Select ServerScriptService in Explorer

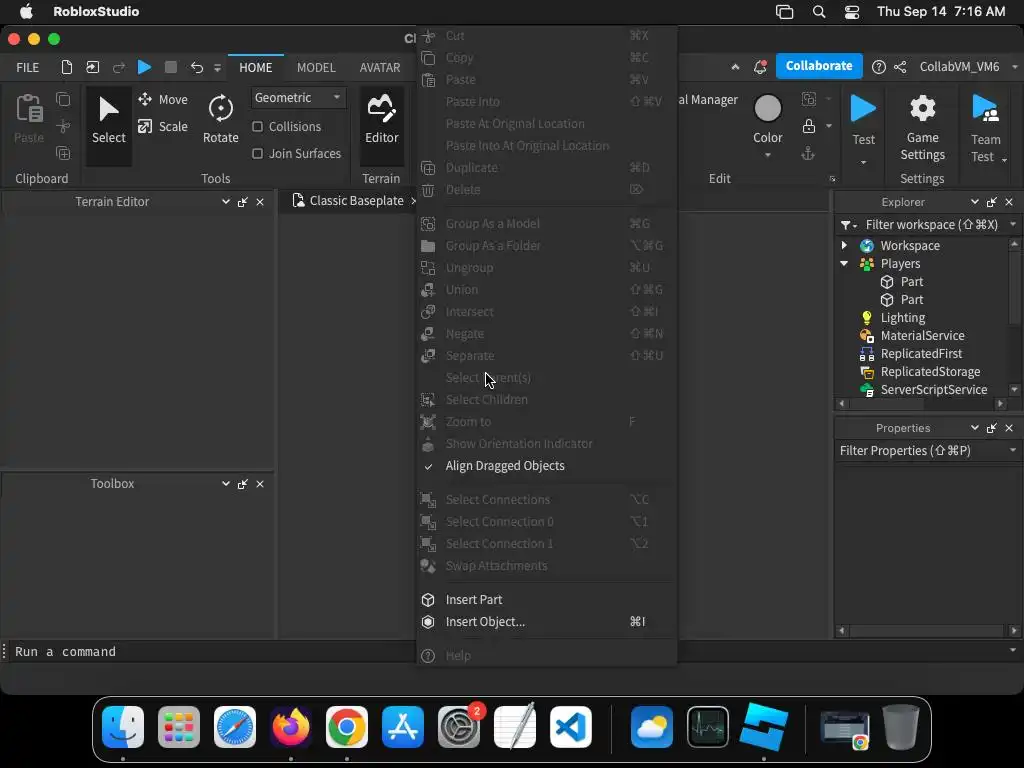(934, 390)
